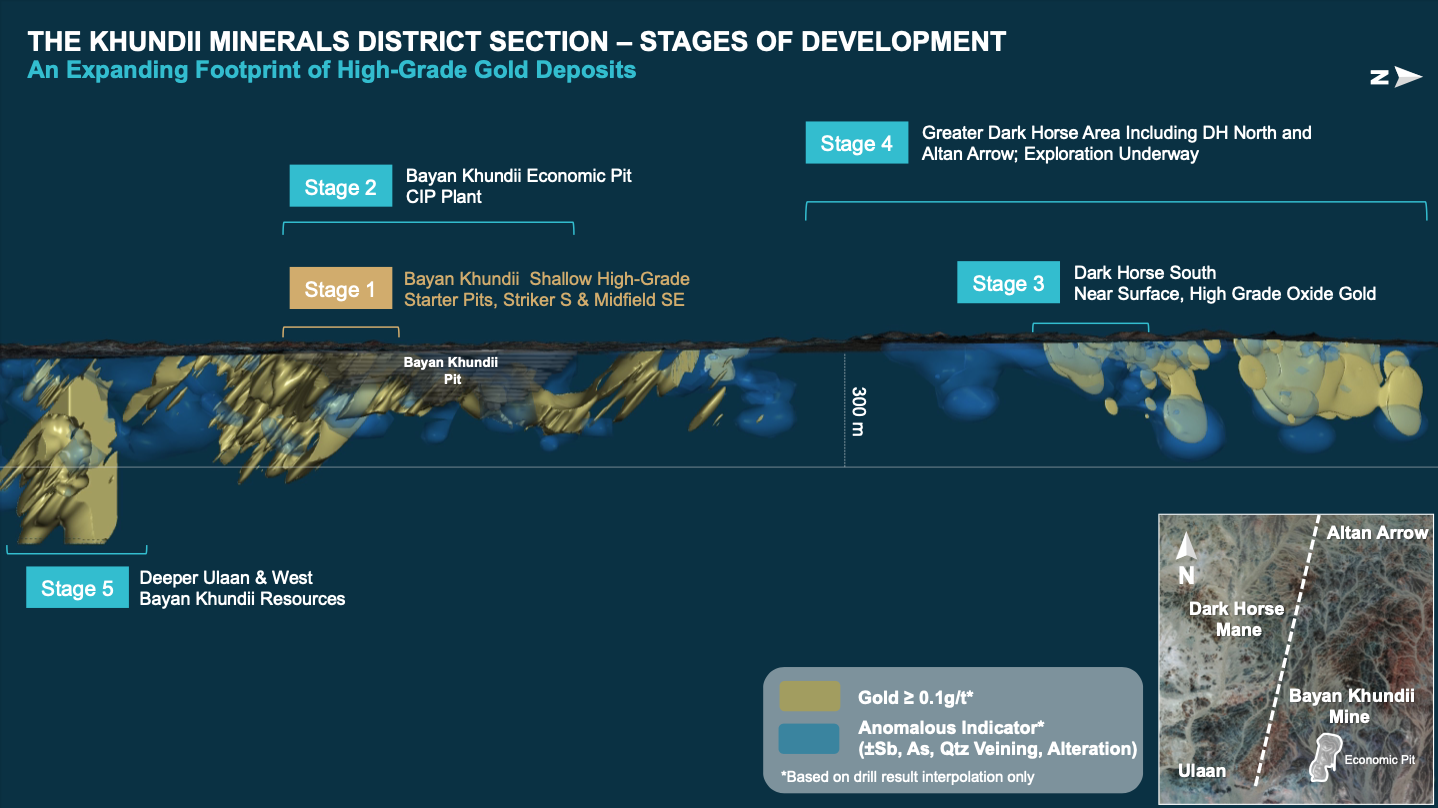Select the Stage 2 label box
The width and height of the screenshot is (1438, 808).
pyautogui.click(x=340, y=187)
